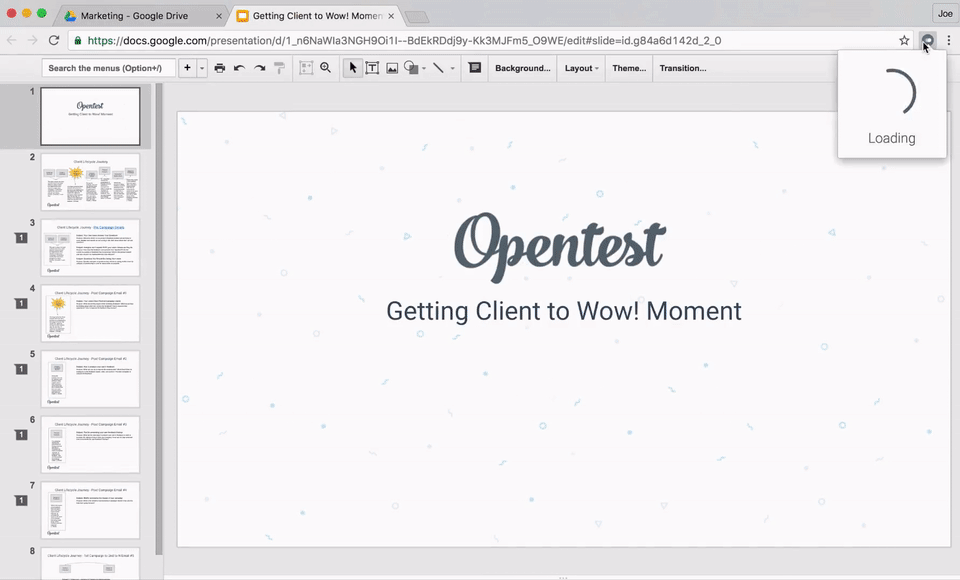Viewport: 960px width, 580px height.
Task: Select the Getting Client to Wow! Moment tab
Action: (x=317, y=16)
